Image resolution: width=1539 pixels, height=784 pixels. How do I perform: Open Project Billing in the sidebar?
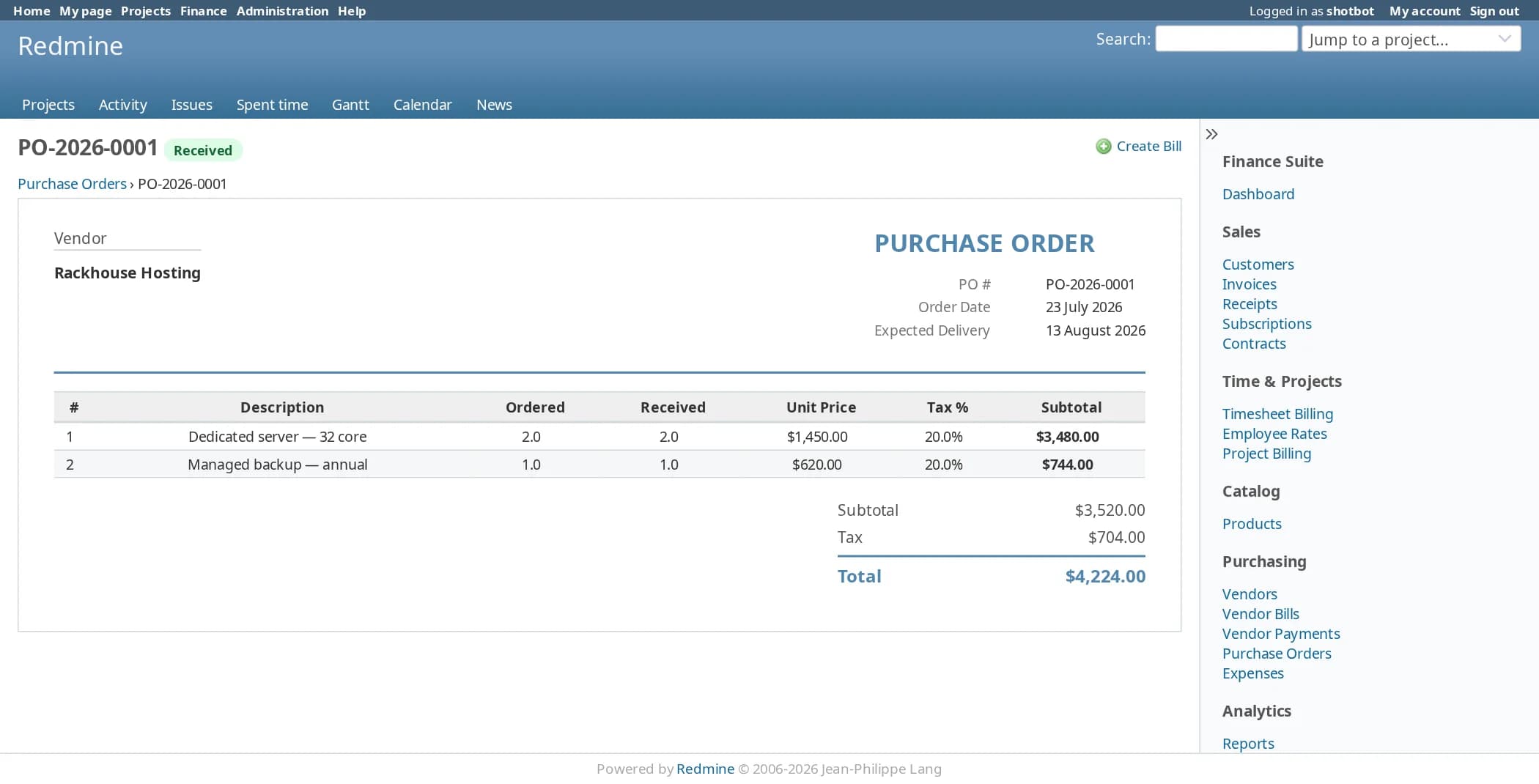(1266, 454)
